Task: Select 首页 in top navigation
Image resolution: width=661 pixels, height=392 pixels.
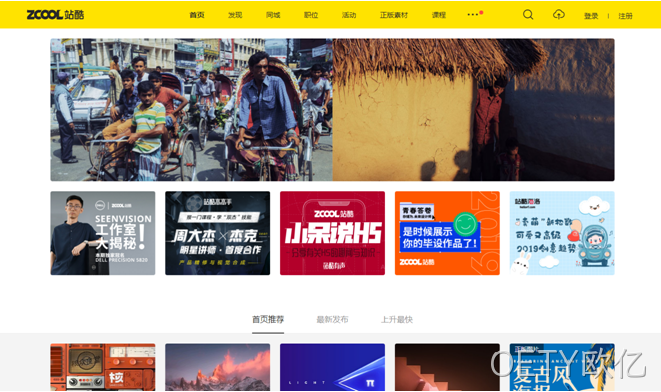Action: (x=197, y=15)
